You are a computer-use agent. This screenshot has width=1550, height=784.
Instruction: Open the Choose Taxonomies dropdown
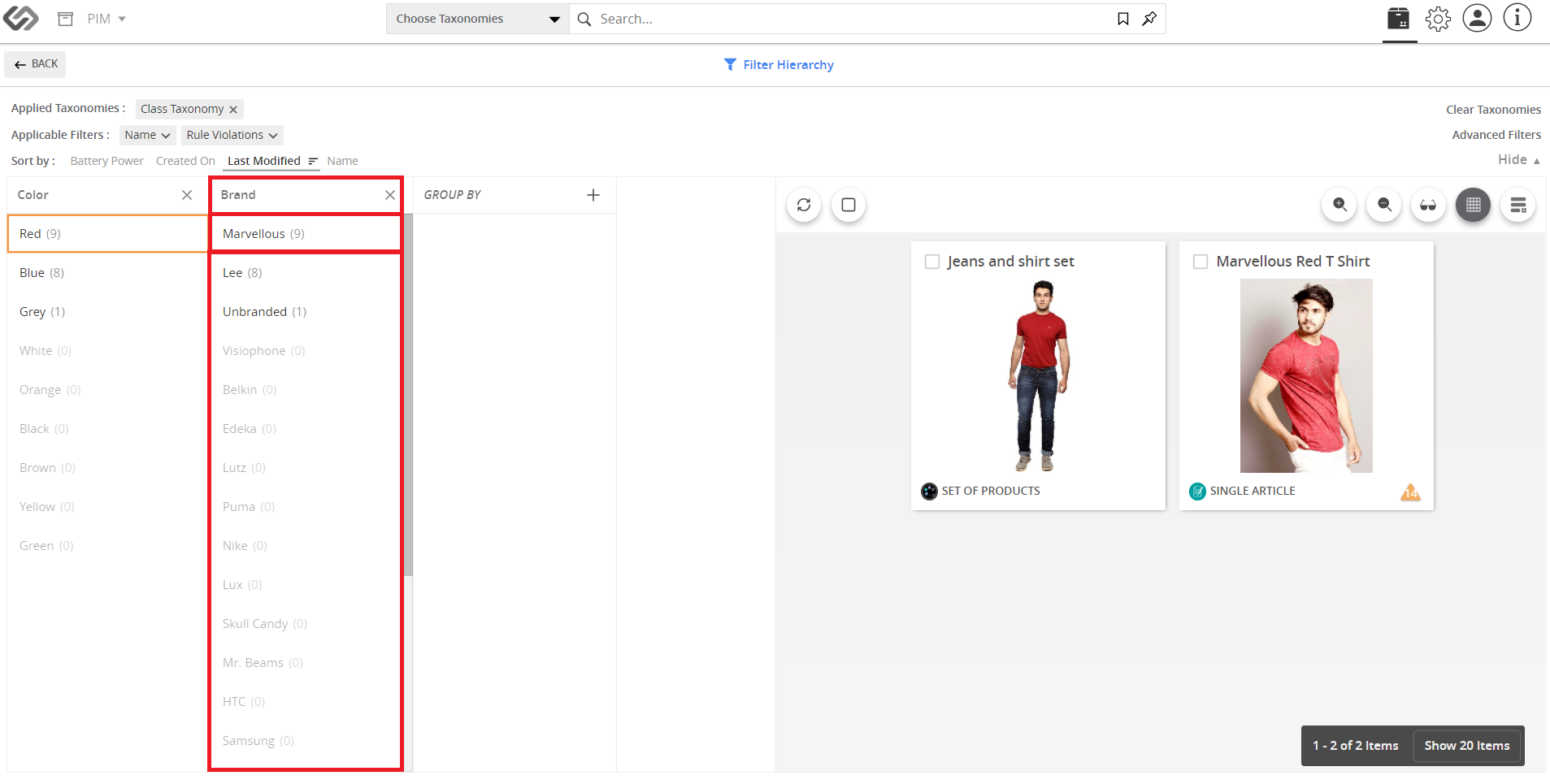tap(478, 19)
